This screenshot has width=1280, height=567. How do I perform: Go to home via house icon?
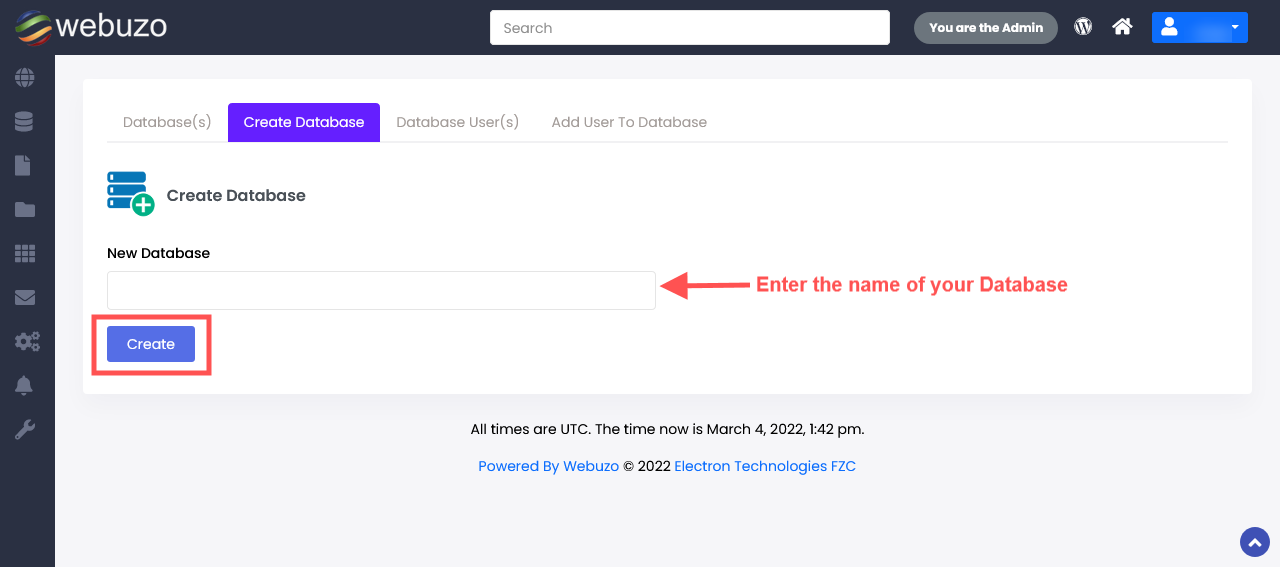point(1122,27)
